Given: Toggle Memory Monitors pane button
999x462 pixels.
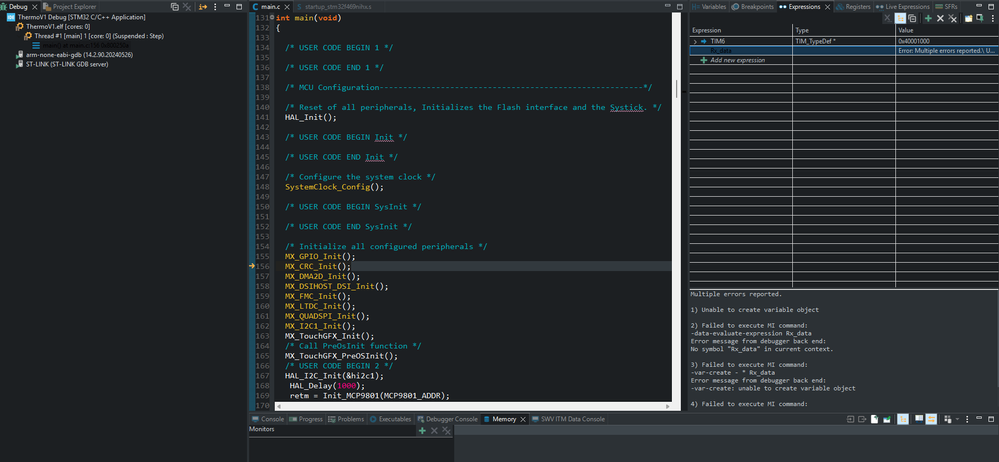Looking at the screenshot, I should coord(903,419).
